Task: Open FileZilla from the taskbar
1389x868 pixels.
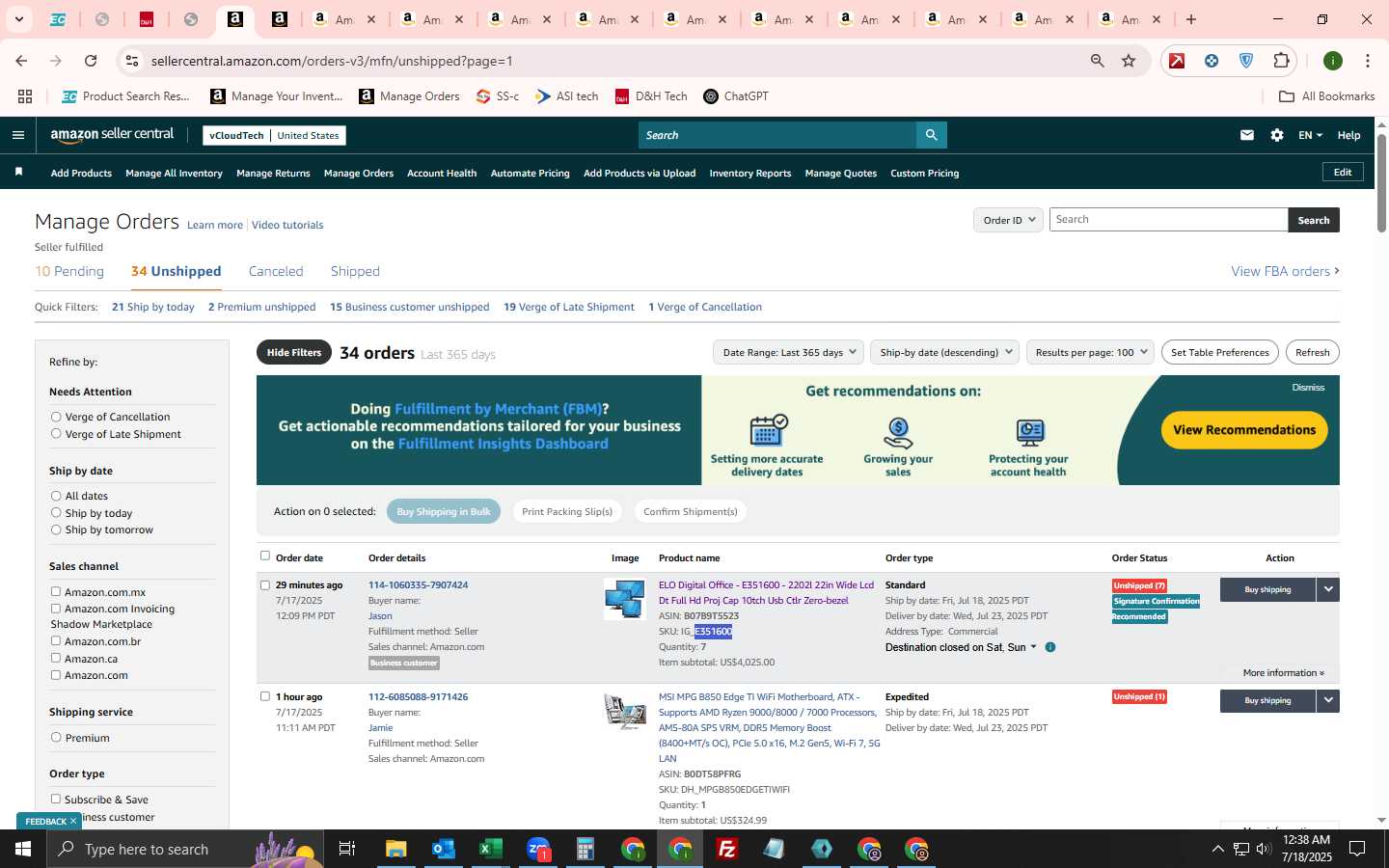Action: point(727,849)
